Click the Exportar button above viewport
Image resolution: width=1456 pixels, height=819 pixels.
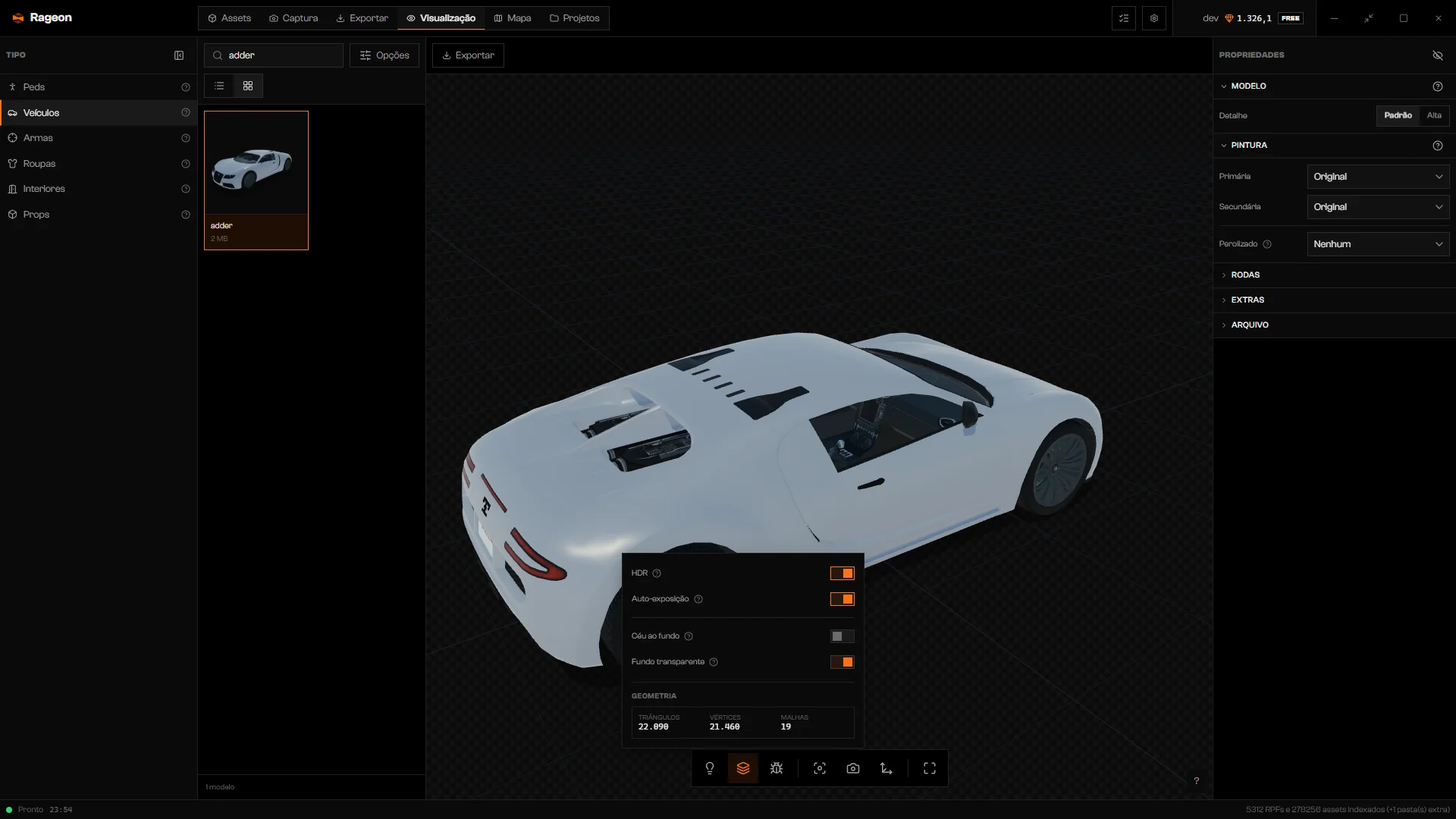pyautogui.click(x=468, y=55)
